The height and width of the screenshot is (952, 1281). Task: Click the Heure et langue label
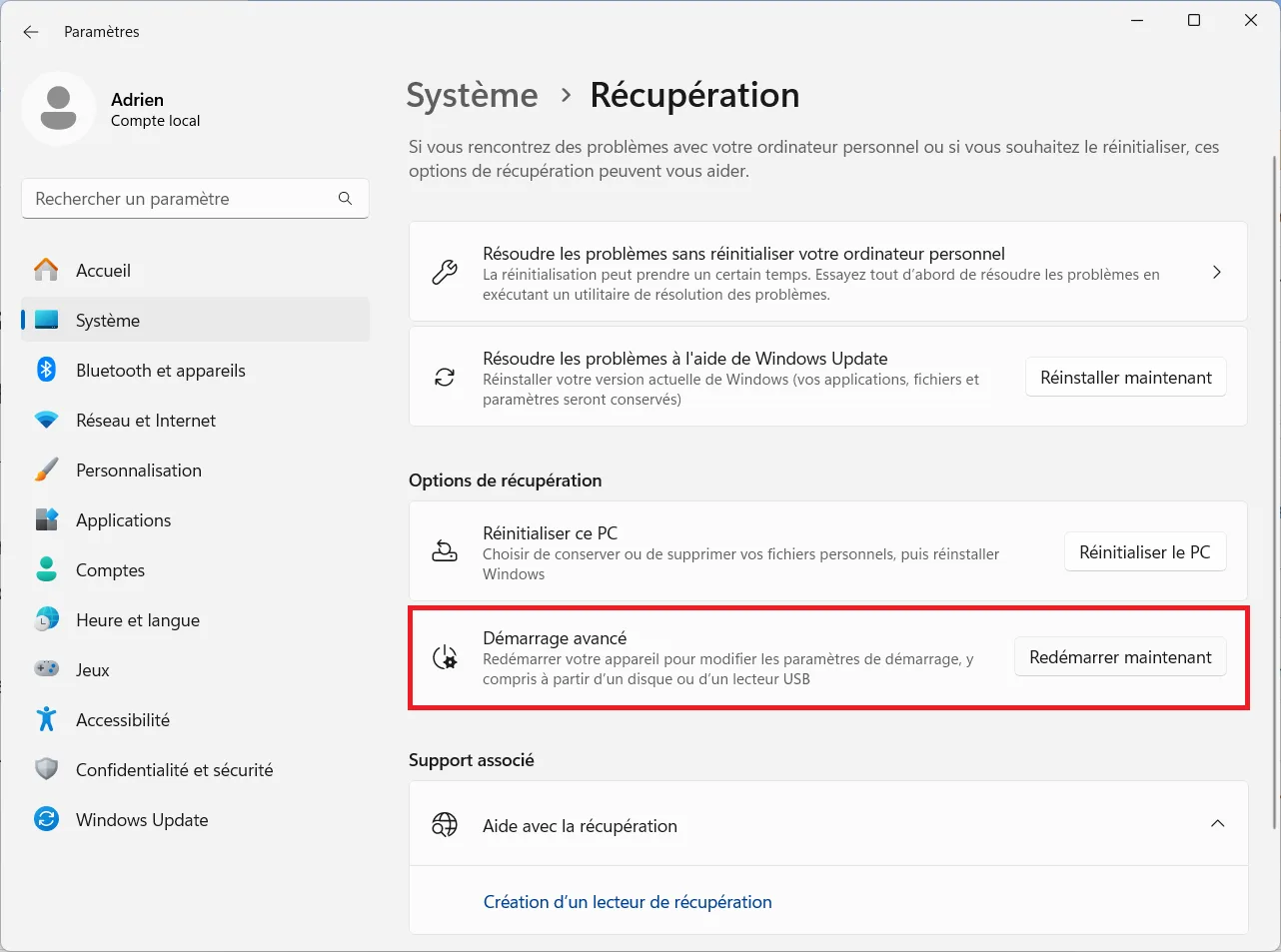tap(138, 620)
